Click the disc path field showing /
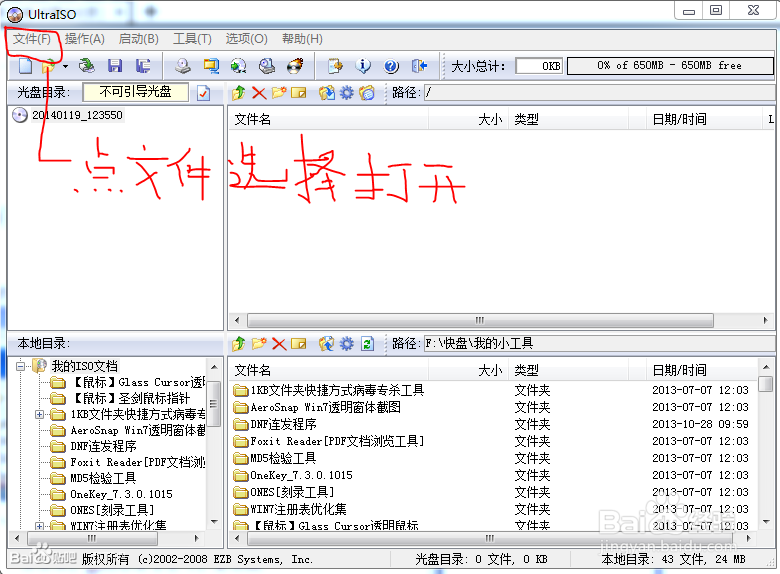 point(598,93)
